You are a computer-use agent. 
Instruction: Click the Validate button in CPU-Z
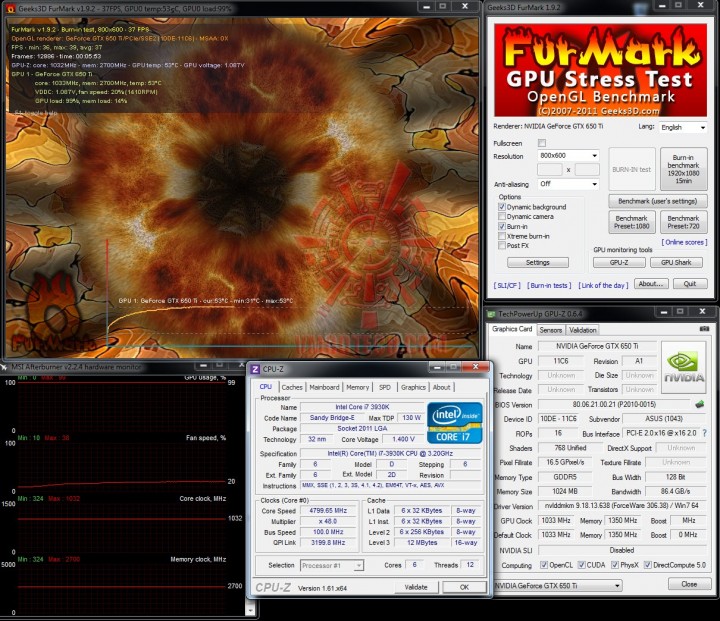(416, 587)
